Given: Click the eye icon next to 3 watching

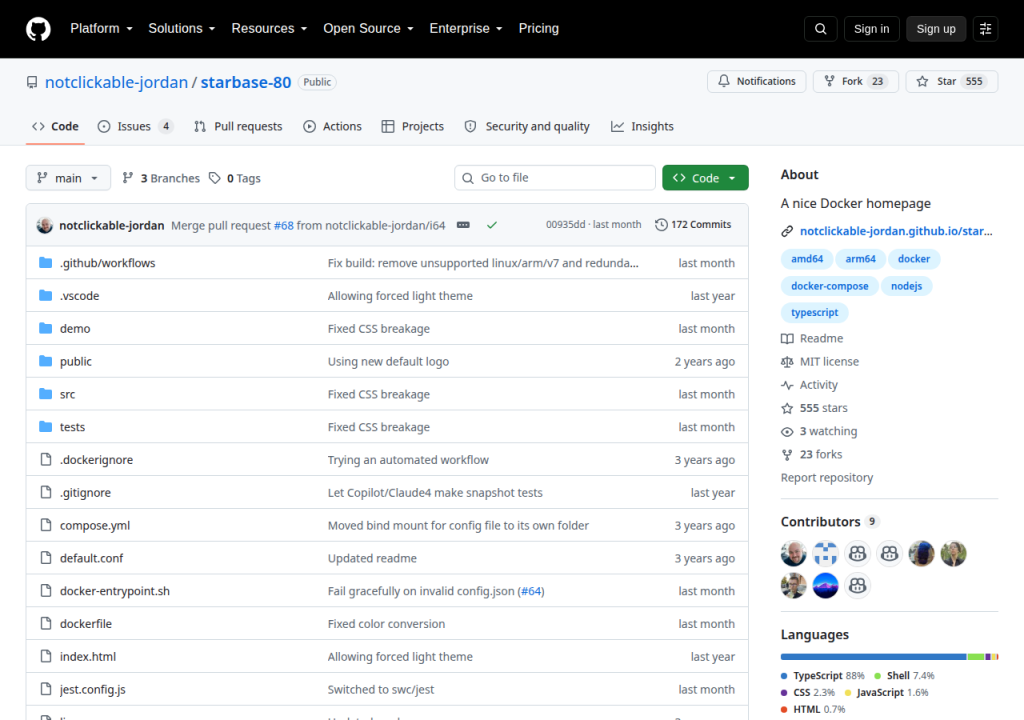Looking at the screenshot, I should click(x=787, y=432).
